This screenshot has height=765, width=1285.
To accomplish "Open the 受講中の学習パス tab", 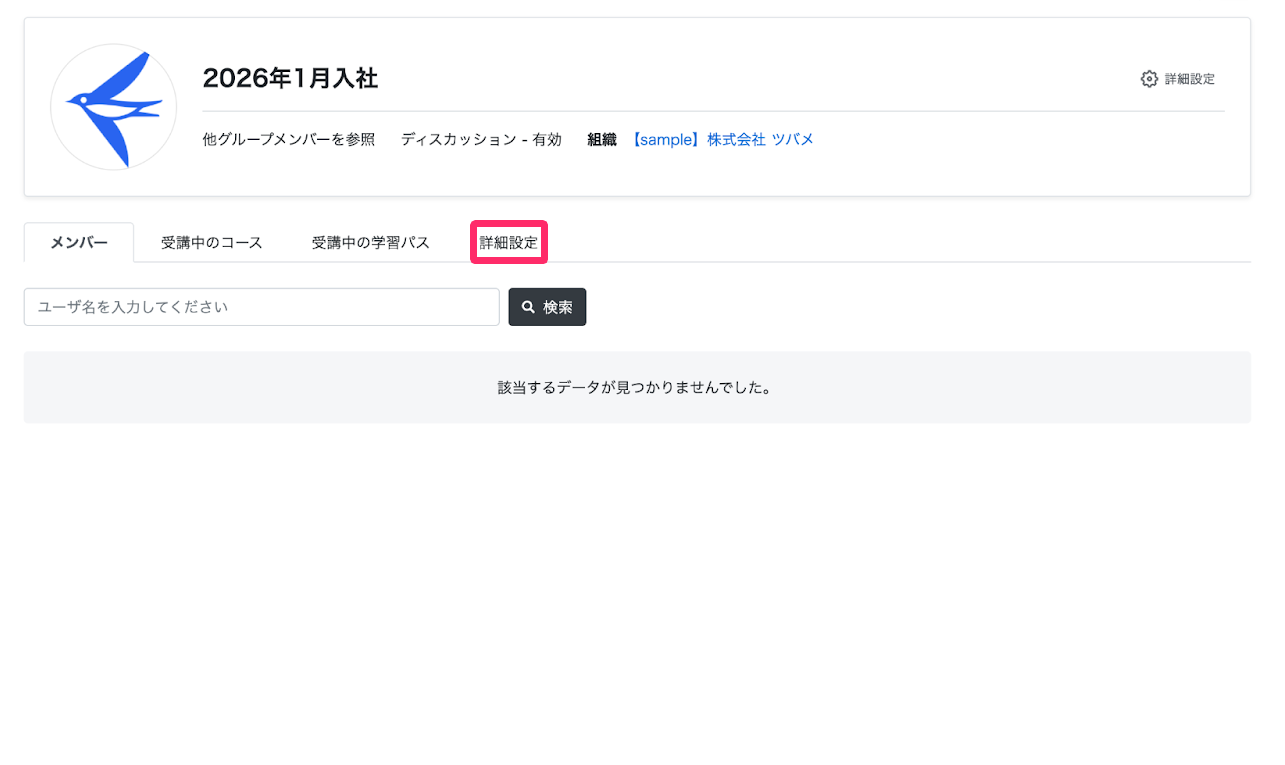I will pos(371,242).
